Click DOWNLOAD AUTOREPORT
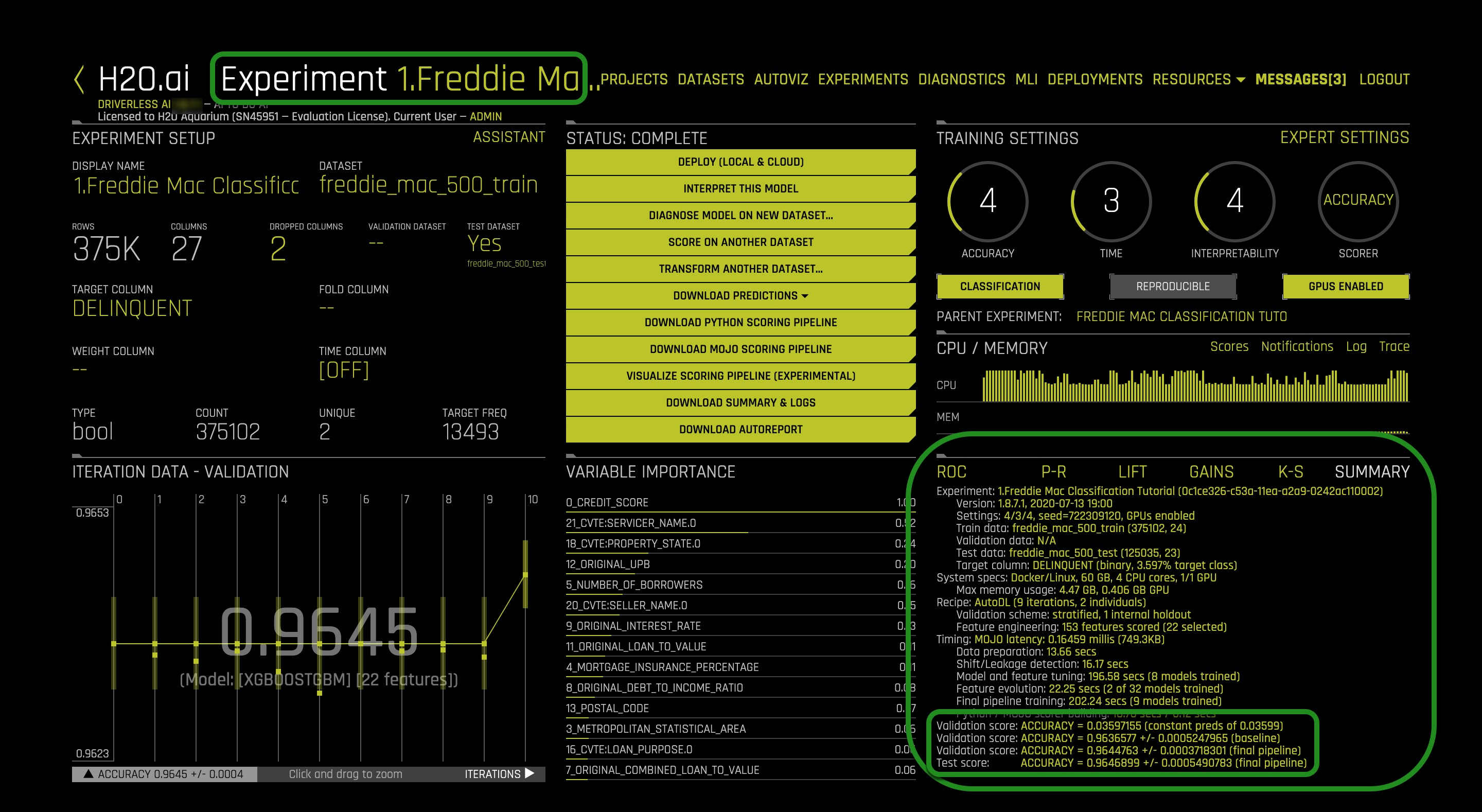The image size is (1482, 812). pos(740,429)
